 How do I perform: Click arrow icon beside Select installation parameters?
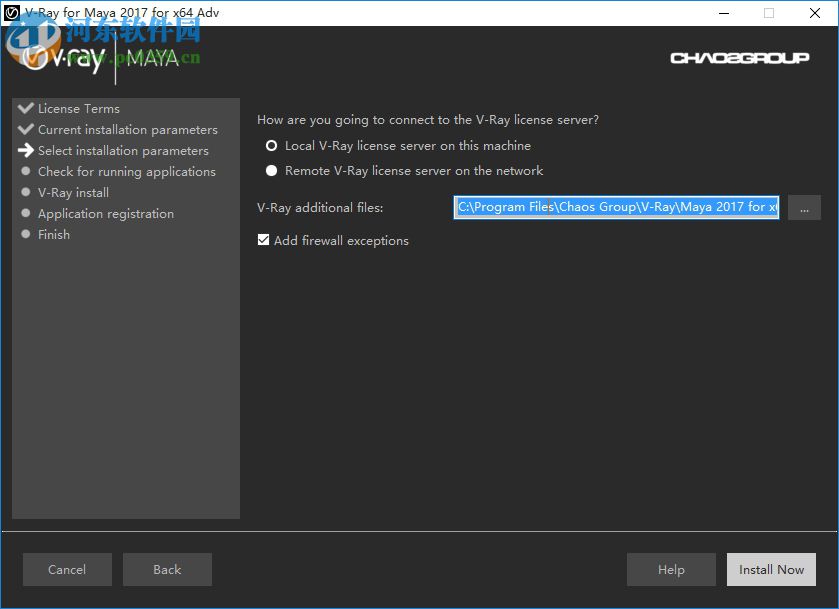(x=26, y=150)
